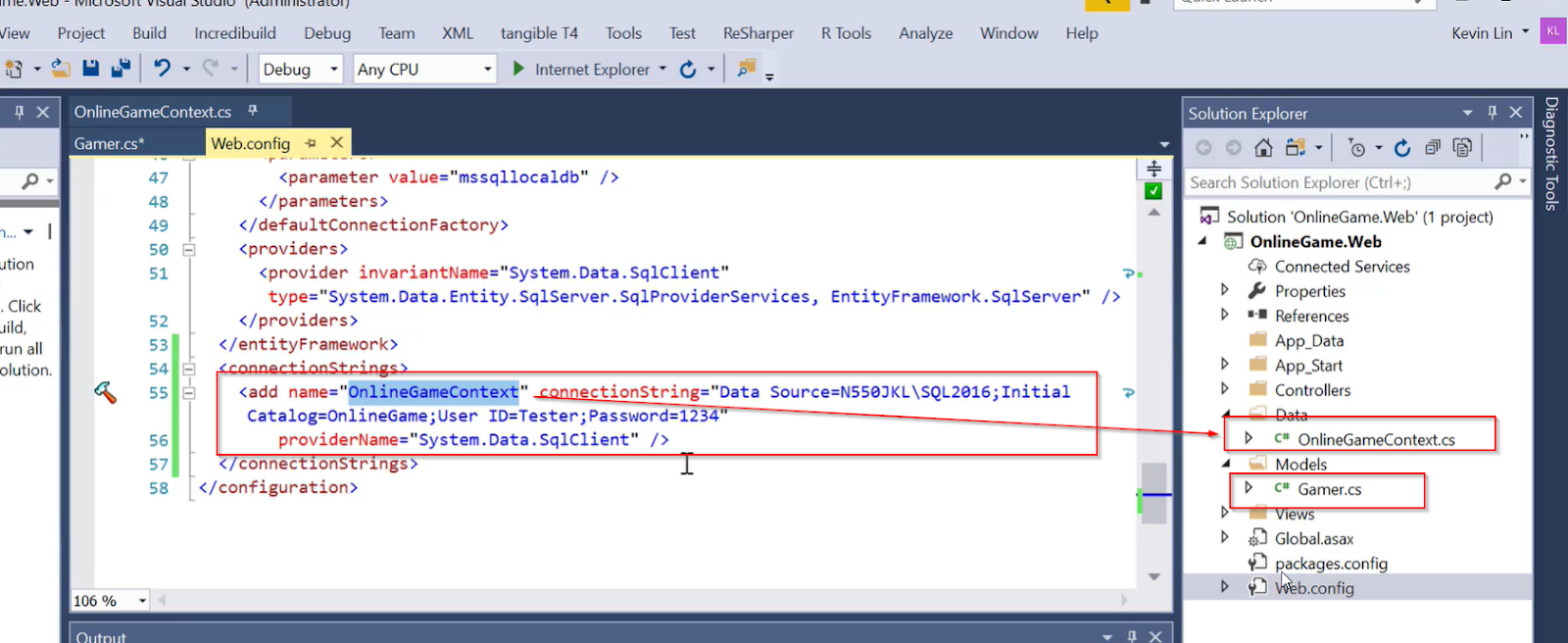Open the Build menu
Image resolution: width=1568 pixels, height=643 pixels.
[x=149, y=32]
